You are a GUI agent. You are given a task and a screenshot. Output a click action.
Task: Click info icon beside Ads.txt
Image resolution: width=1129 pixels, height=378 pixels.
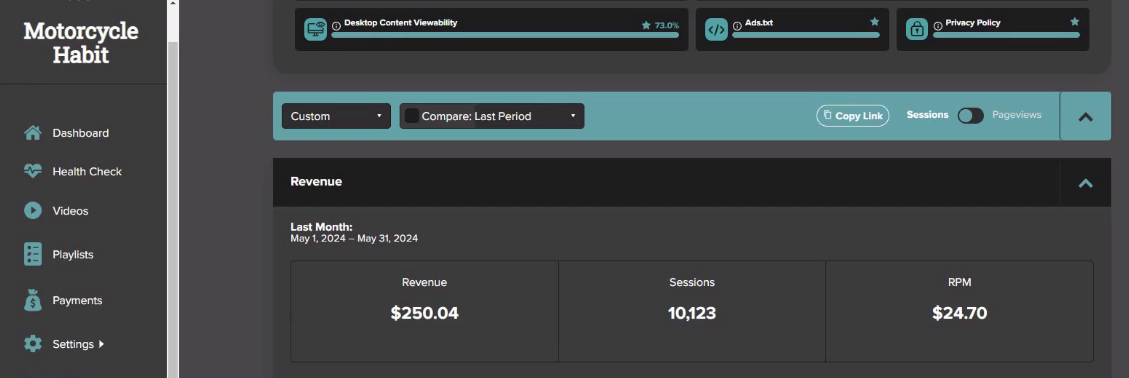click(x=737, y=26)
